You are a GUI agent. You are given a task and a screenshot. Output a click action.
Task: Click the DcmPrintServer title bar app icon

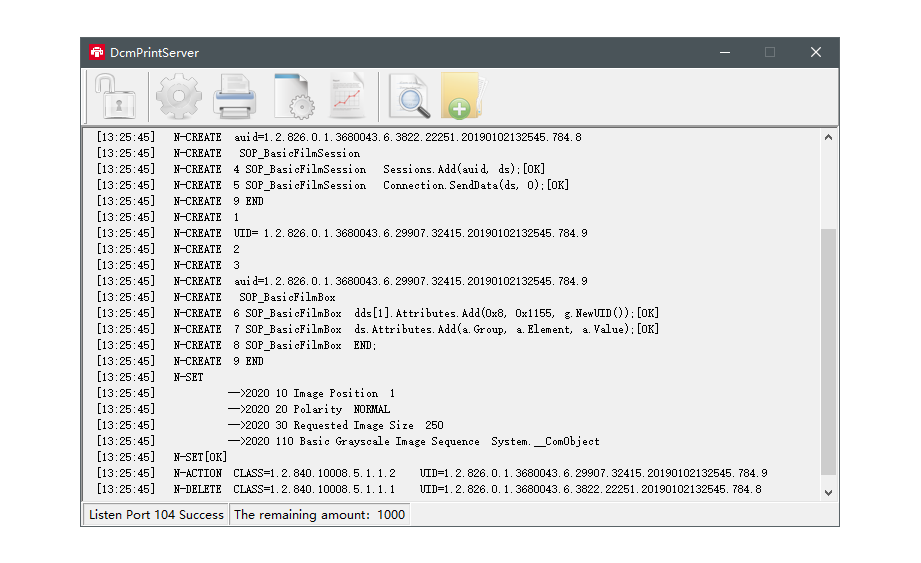pyautogui.click(x=97, y=52)
